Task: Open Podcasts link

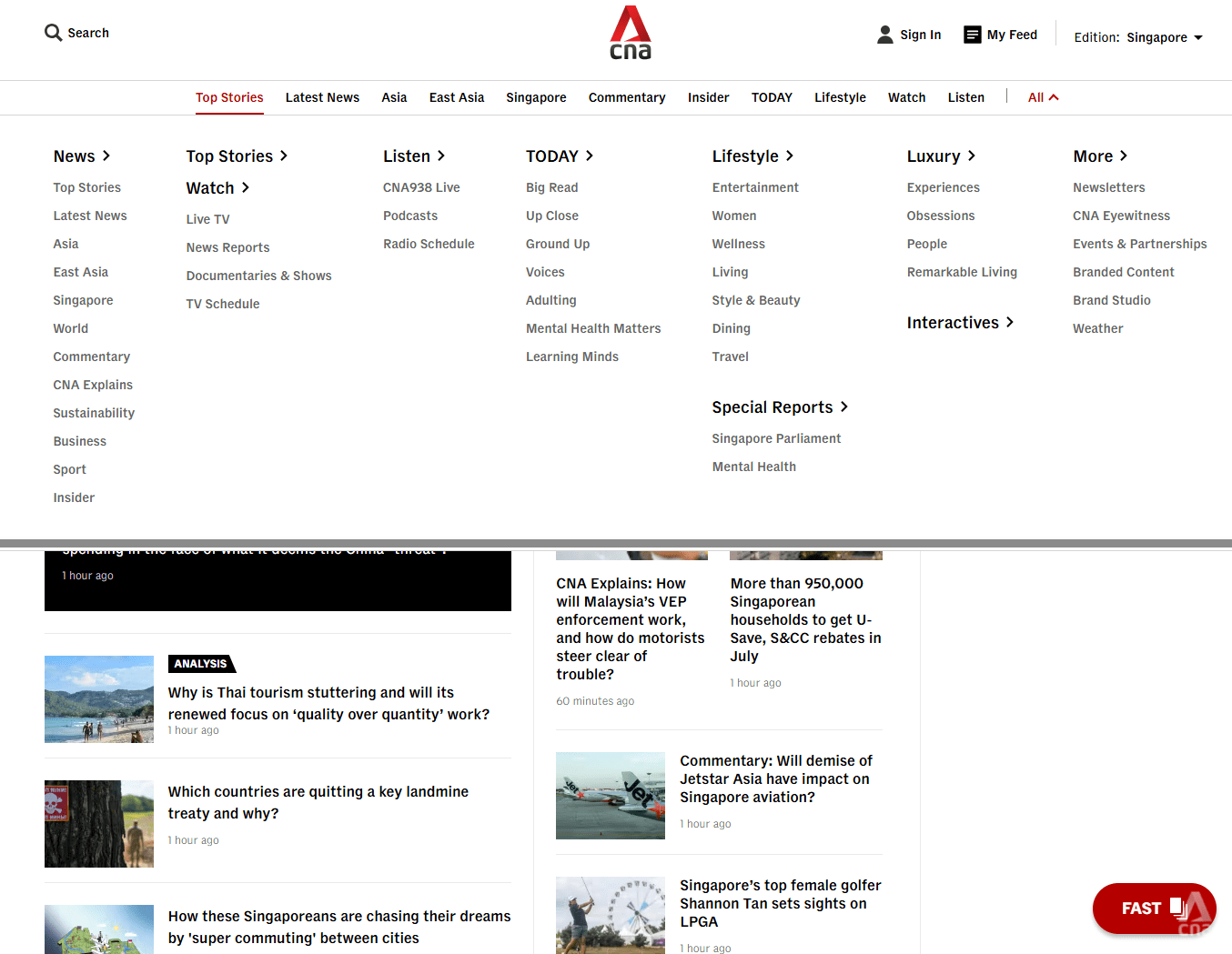Action: point(410,216)
